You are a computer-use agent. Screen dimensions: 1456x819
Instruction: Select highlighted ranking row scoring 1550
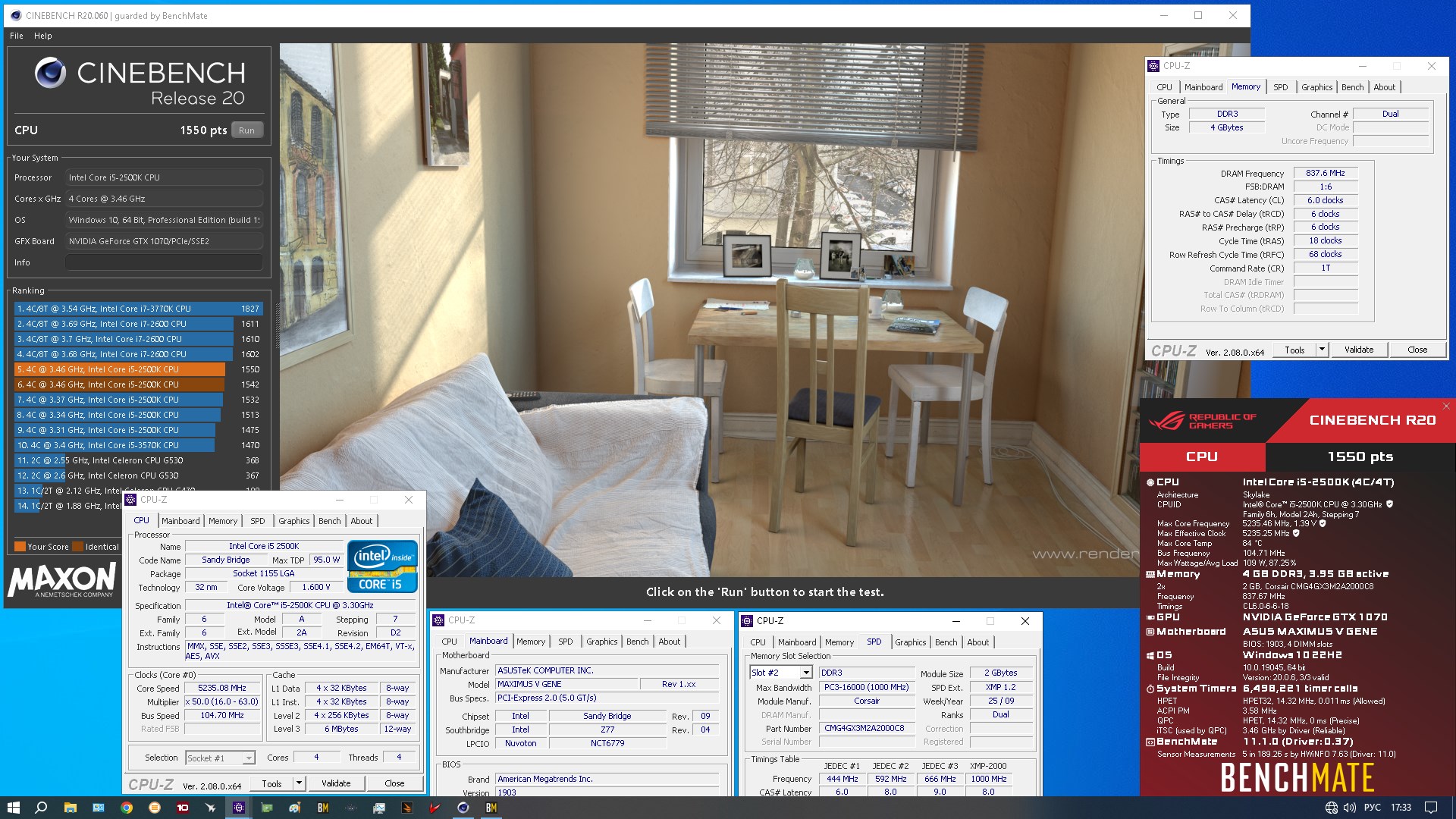pos(138,369)
